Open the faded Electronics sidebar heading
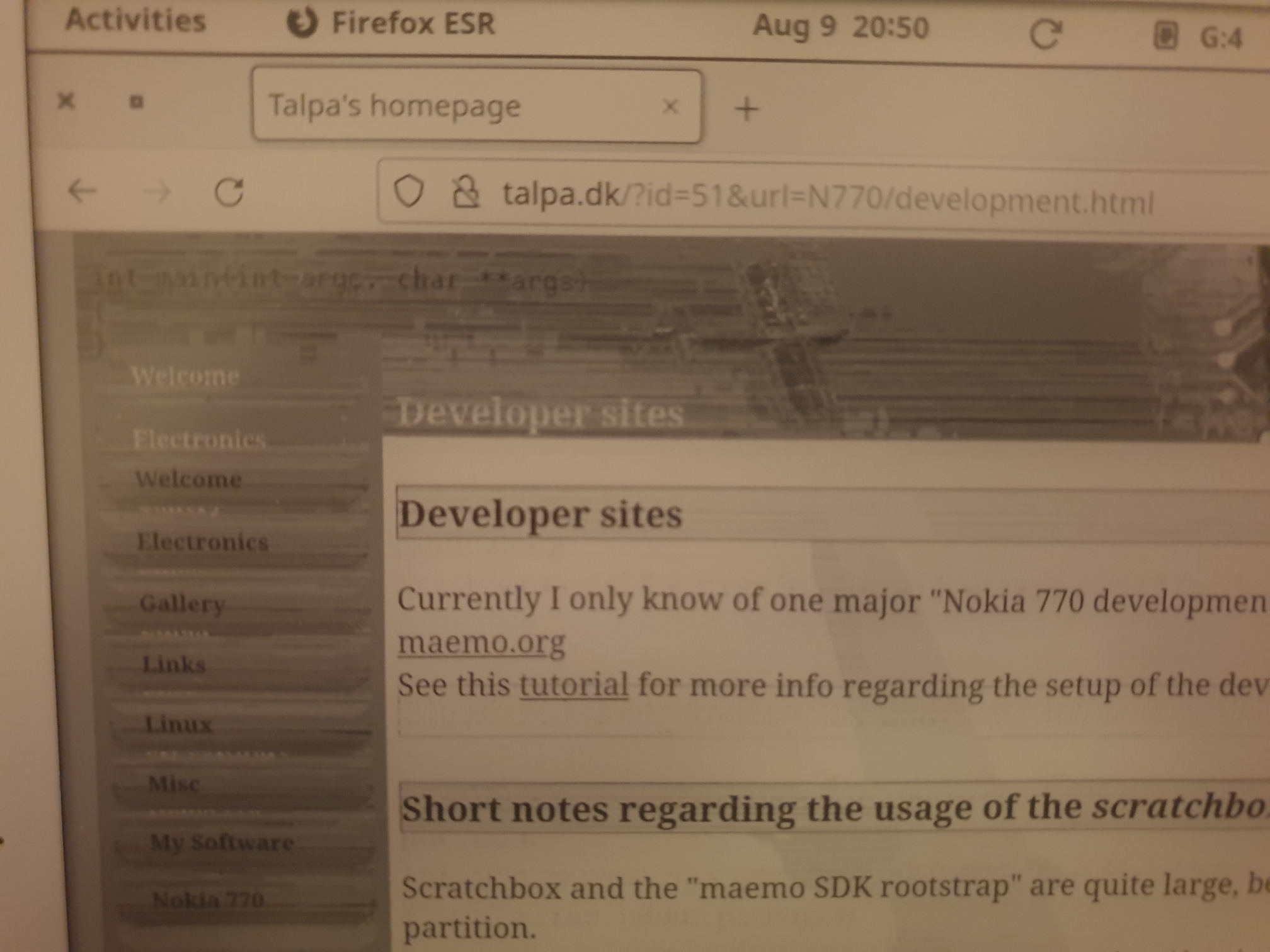Screen dimensions: 1270x952 (x=199, y=439)
